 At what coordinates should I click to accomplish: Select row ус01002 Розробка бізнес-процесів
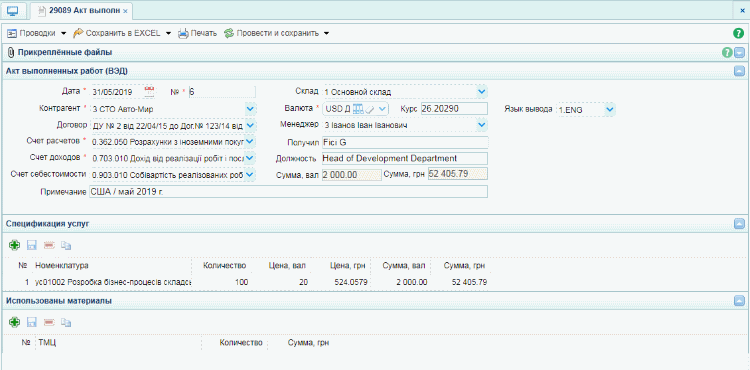point(113,283)
